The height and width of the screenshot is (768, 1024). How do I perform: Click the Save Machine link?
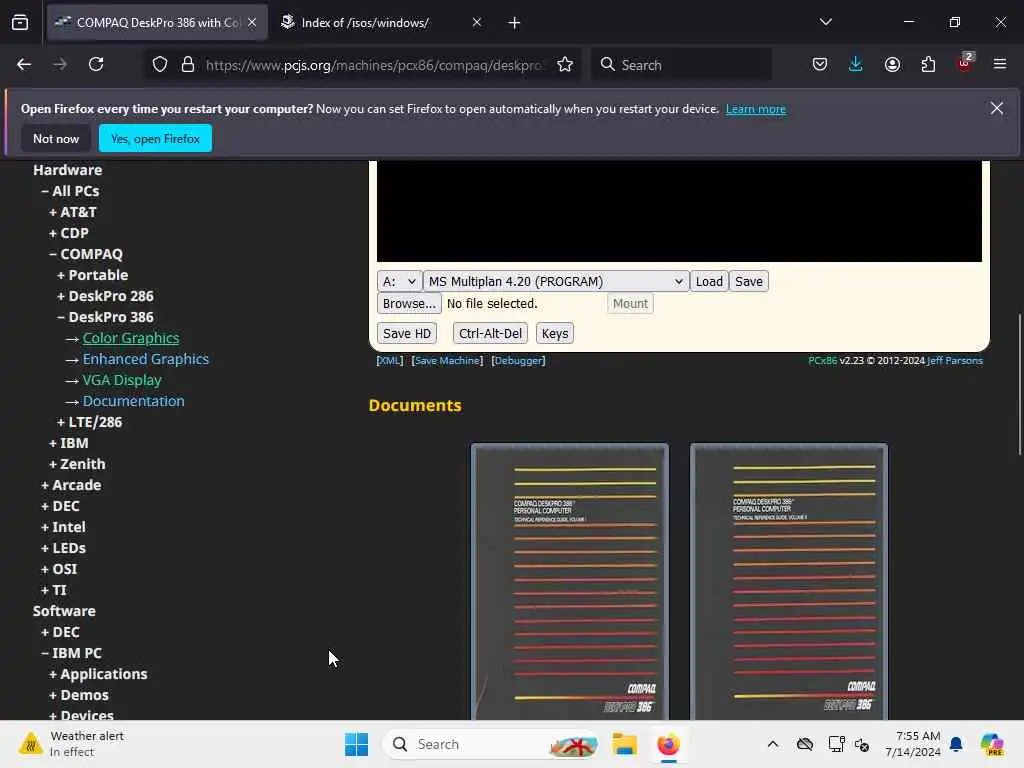click(447, 360)
